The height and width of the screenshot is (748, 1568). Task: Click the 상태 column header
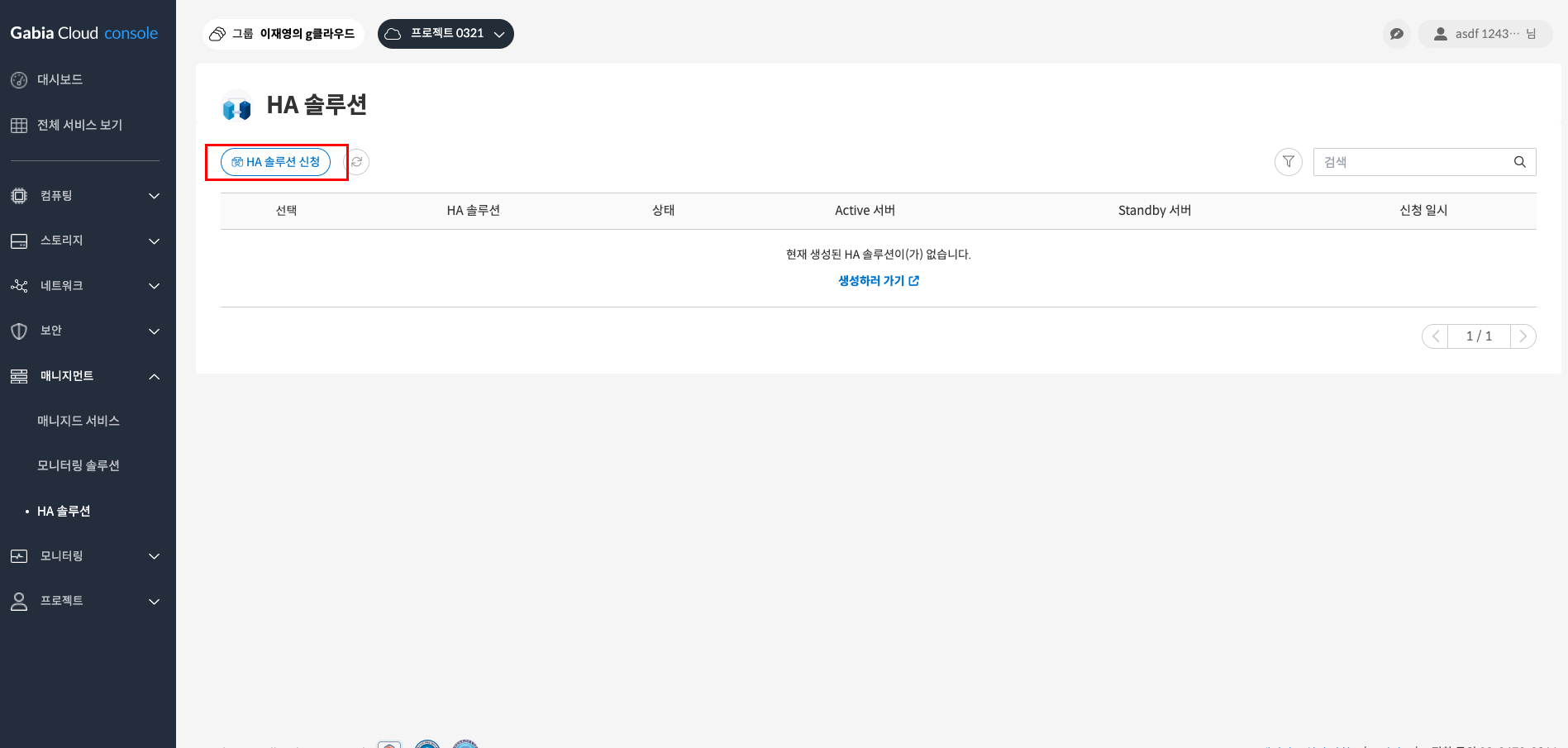(664, 211)
